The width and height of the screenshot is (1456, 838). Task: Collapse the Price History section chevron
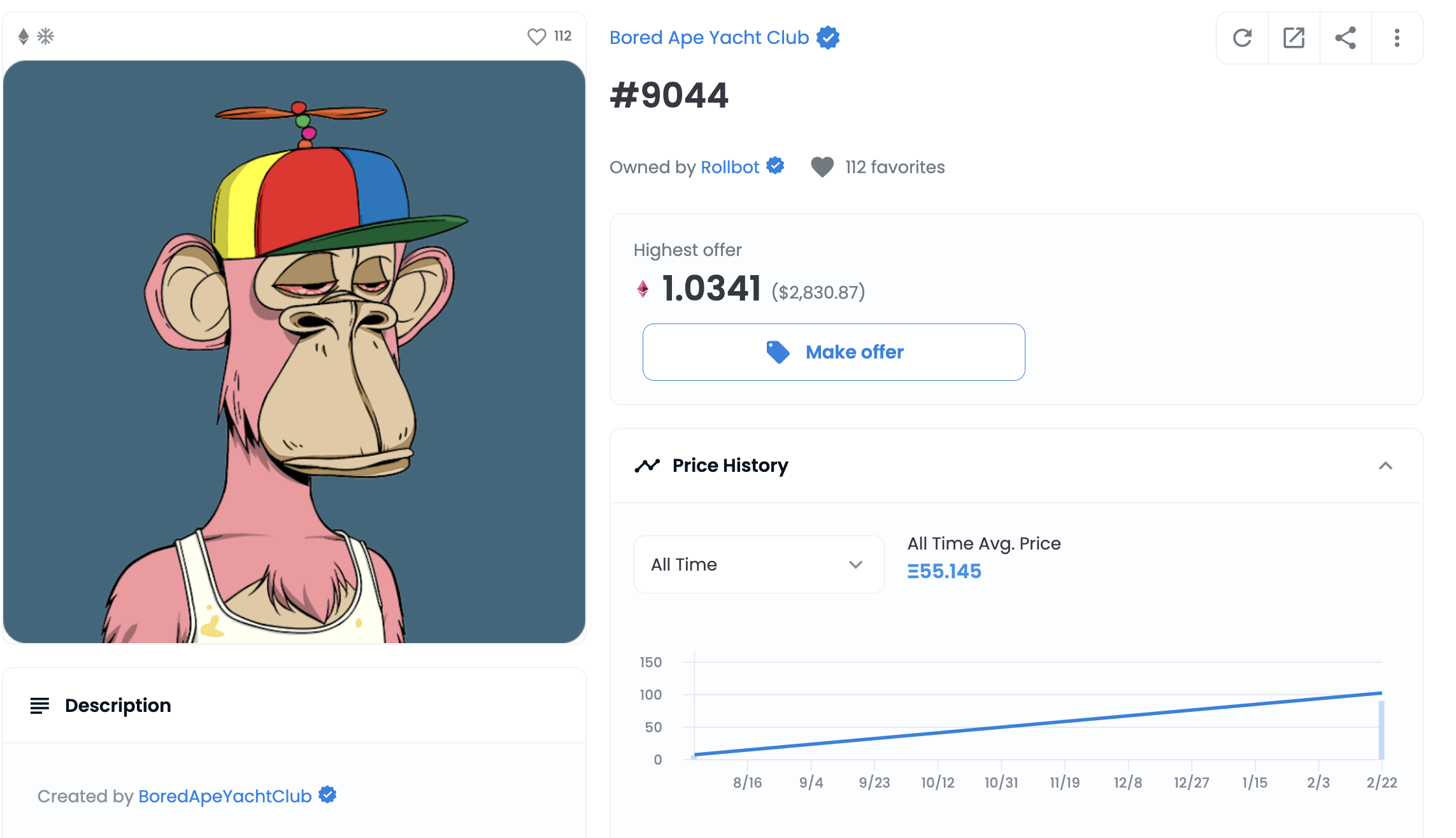point(1385,465)
